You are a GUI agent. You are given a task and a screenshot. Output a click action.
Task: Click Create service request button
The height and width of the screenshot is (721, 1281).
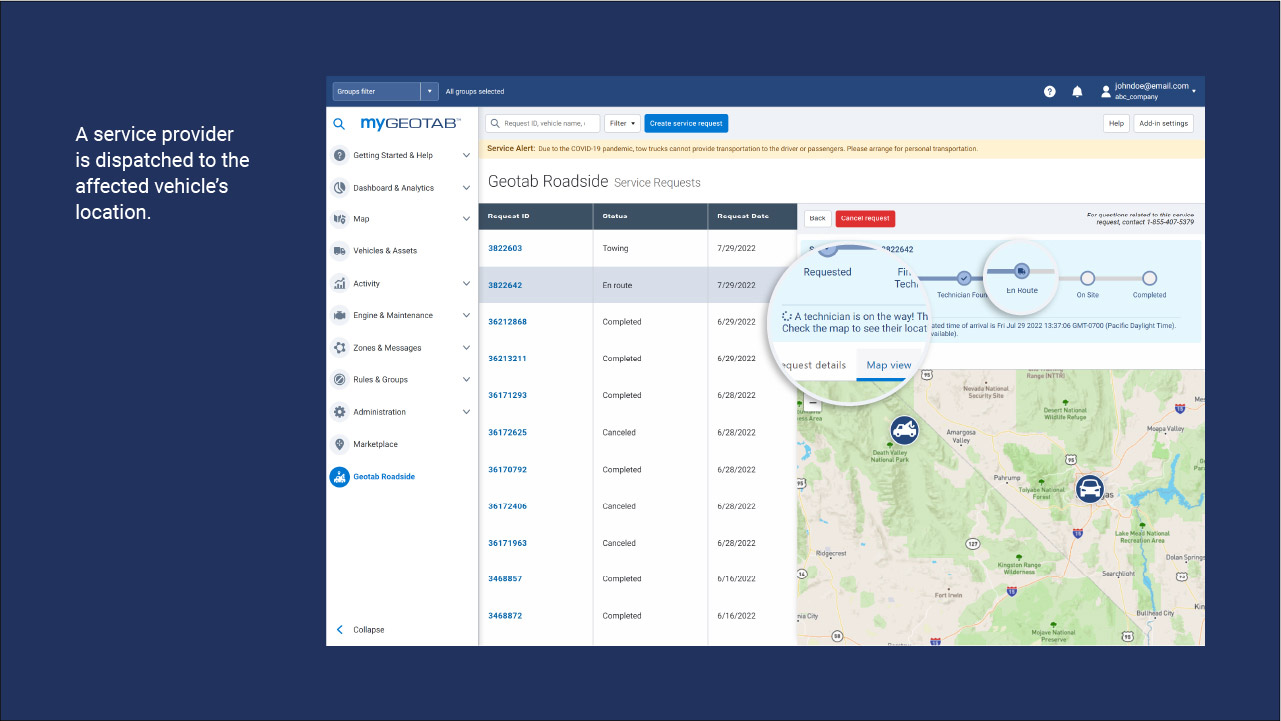[x=686, y=123]
